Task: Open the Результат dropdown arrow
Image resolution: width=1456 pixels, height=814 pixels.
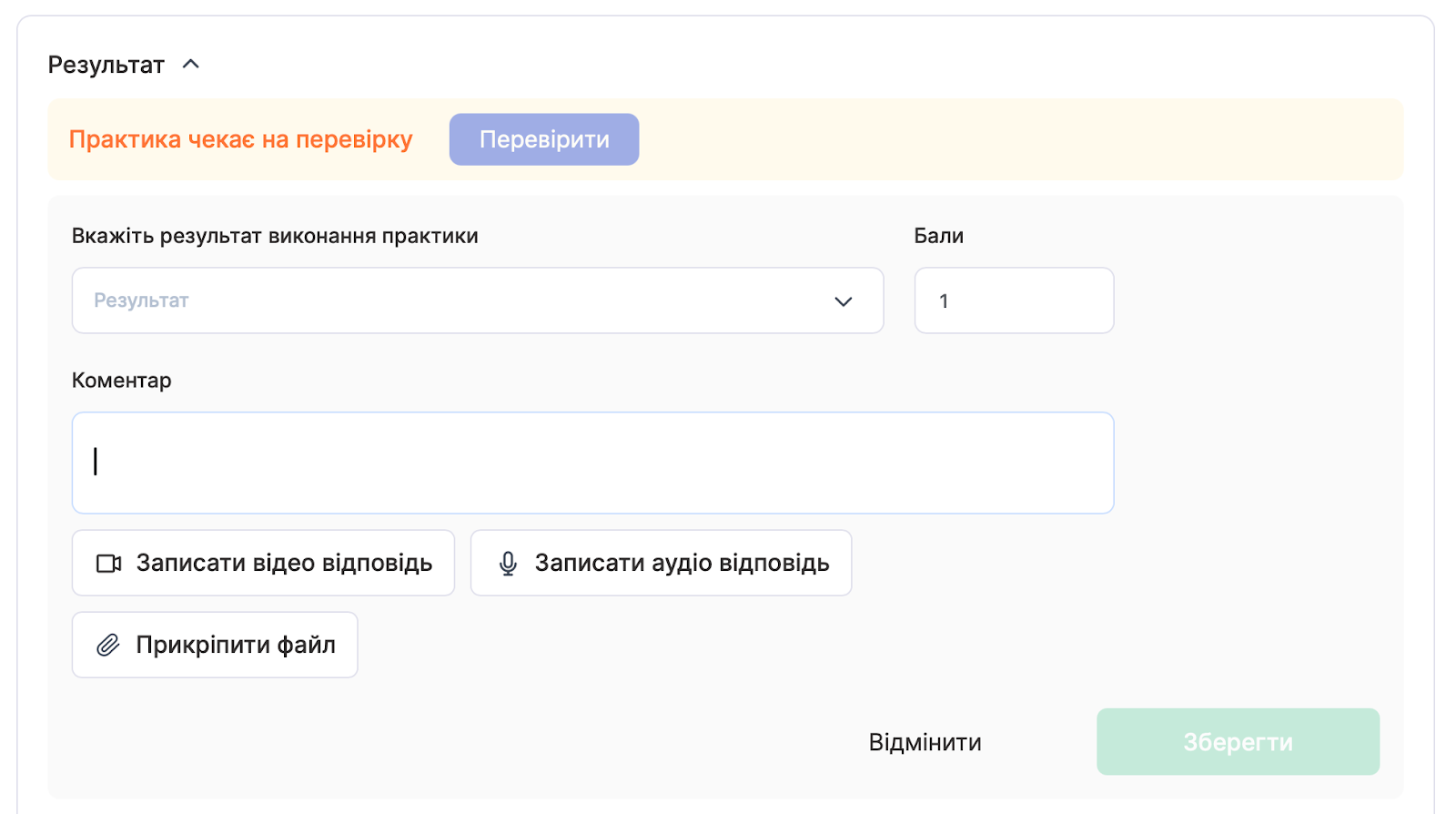Action: pyautogui.click(x=844, y=301)
